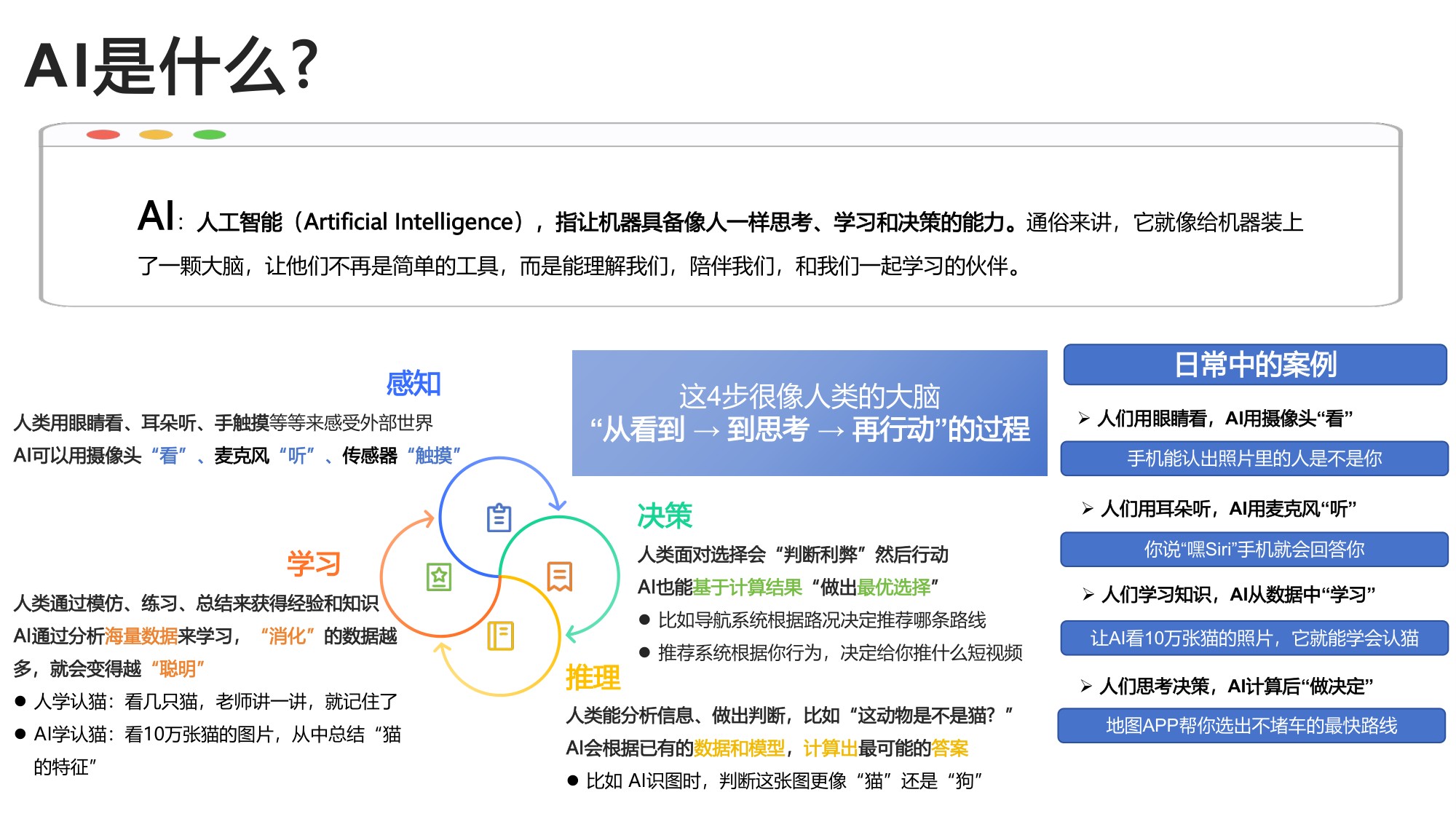Select the 日常中的案例 header button
The image size is (1456, 819).
(1255, 365)
